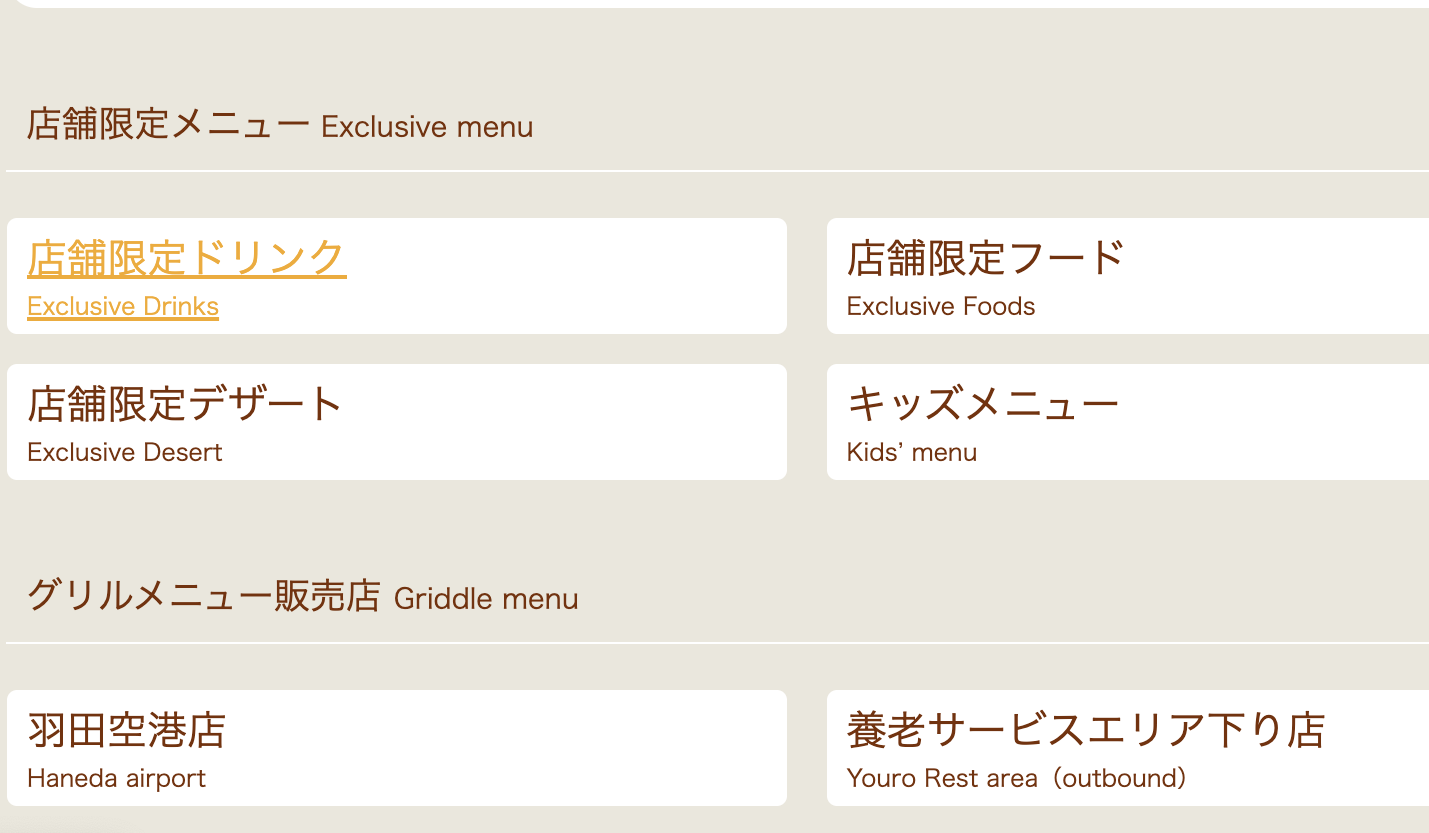Open the Exclusive Desert English label
The height and width of the screenshot is (833, 1429).
click(123, 451)
